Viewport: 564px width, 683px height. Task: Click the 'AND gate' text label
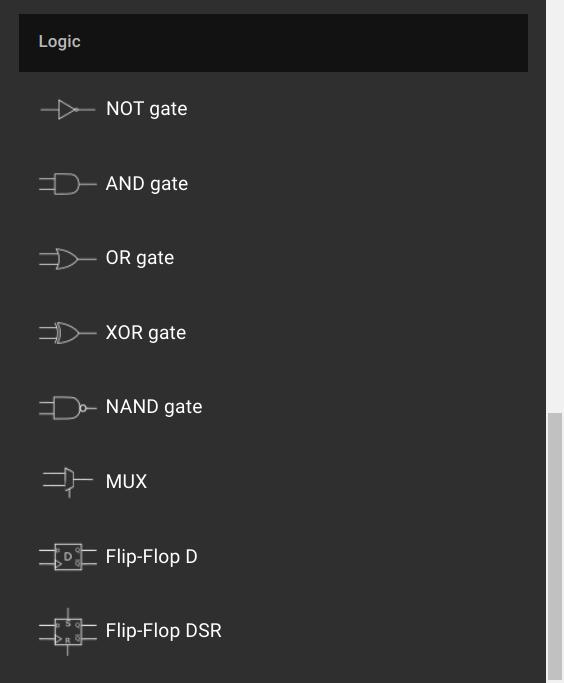(147, 184)
